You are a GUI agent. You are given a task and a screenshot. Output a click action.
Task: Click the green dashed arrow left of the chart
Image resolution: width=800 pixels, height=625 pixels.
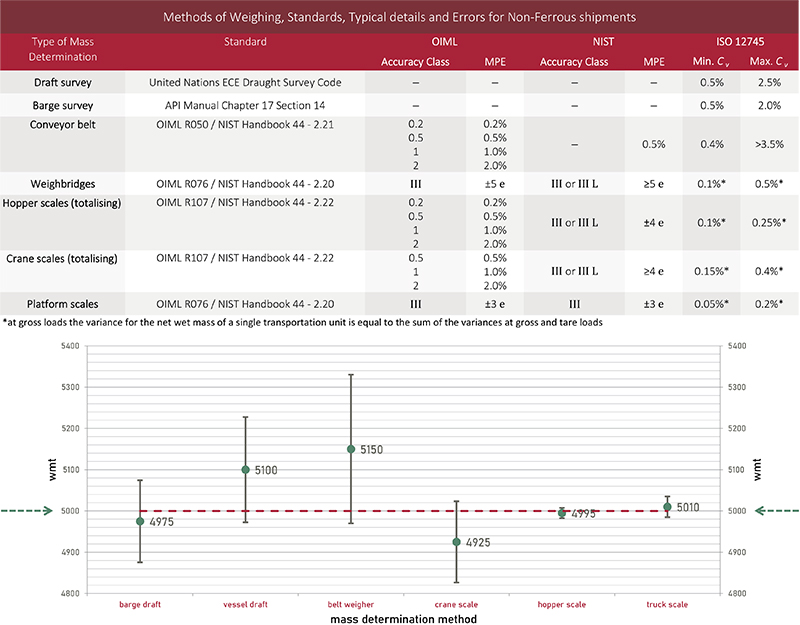pyautogui.click(x=21, y=511)
